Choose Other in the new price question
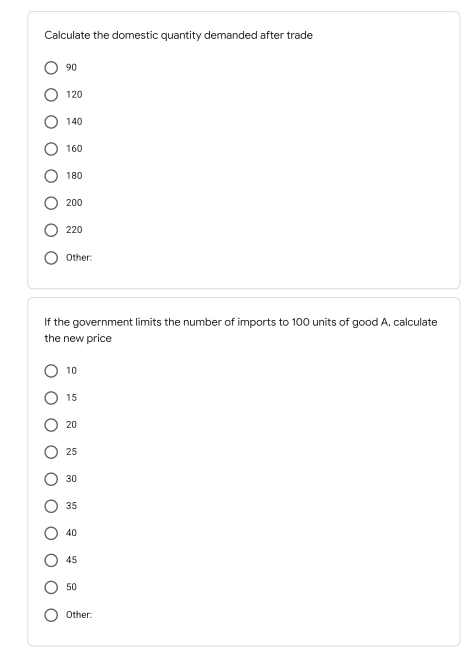The image size is (475, 658). pos(51,615)
